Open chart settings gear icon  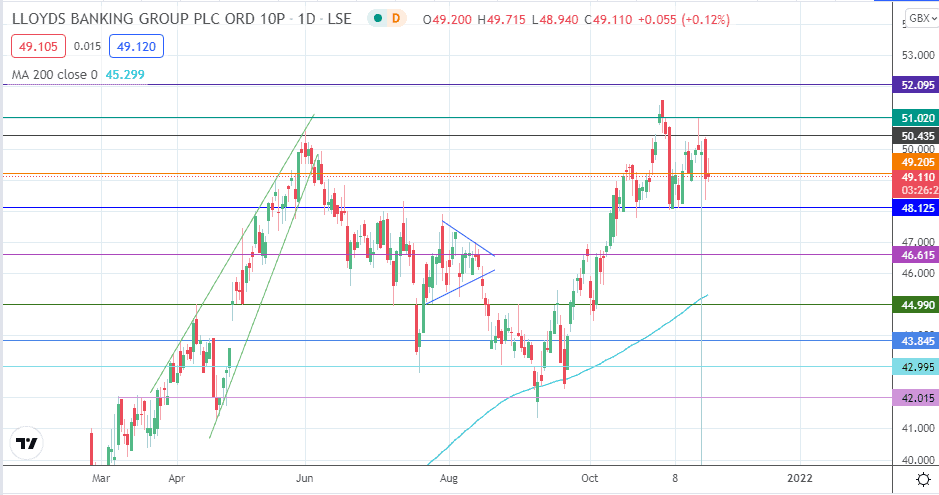coord(923,479)
